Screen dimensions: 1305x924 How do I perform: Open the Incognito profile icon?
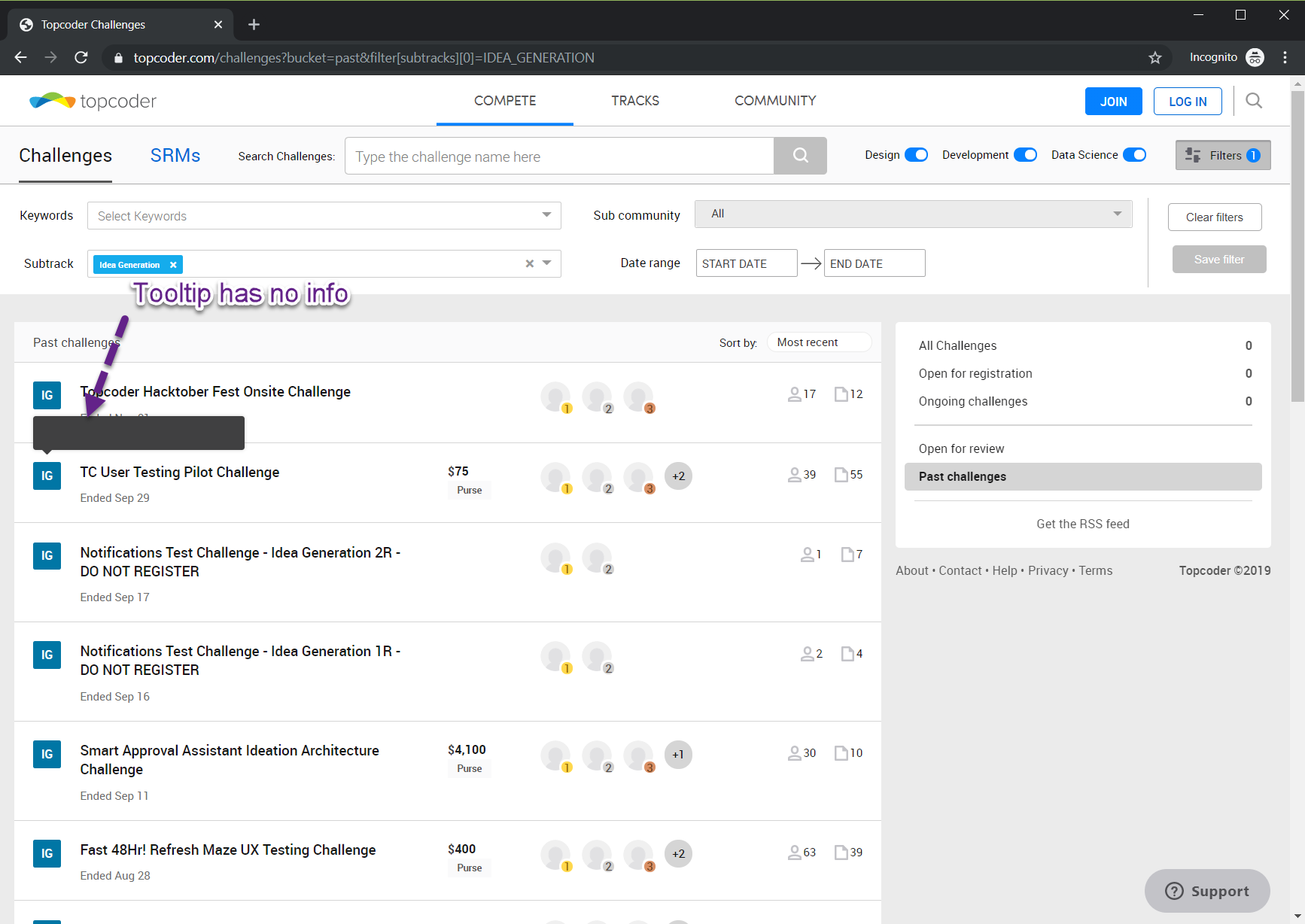click(1255, 57)
